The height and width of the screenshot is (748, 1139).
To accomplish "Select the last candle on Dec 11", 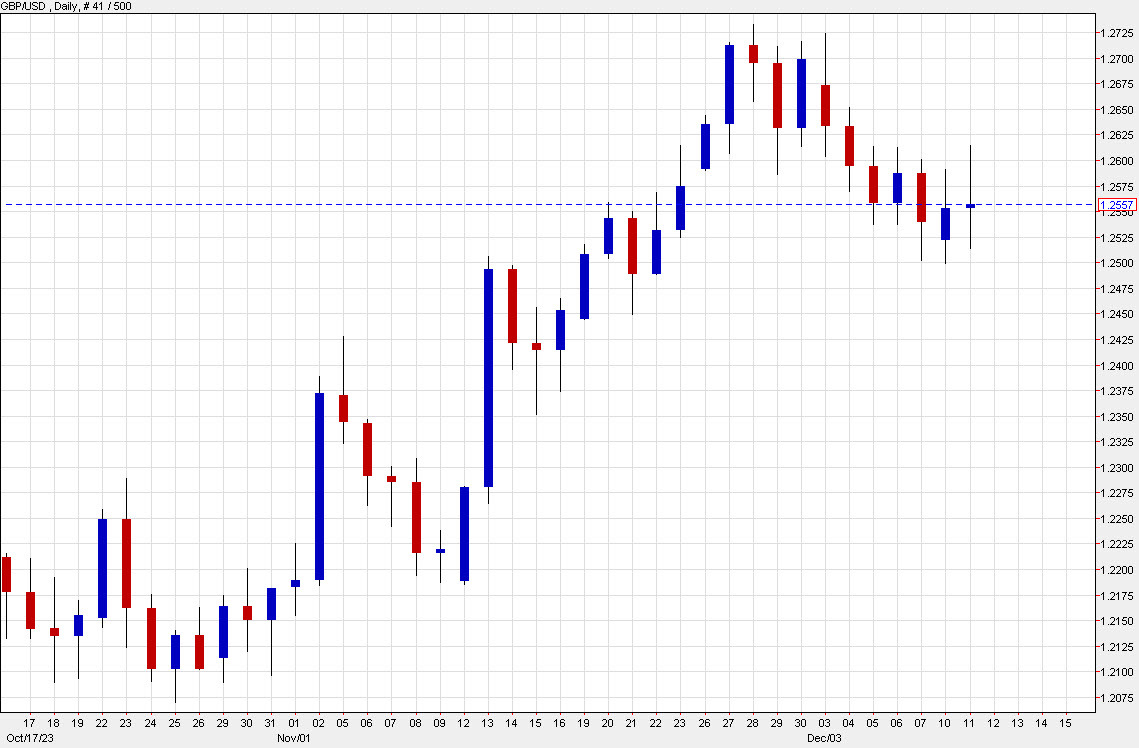I will pyautogui.click(x=970, y=205).
